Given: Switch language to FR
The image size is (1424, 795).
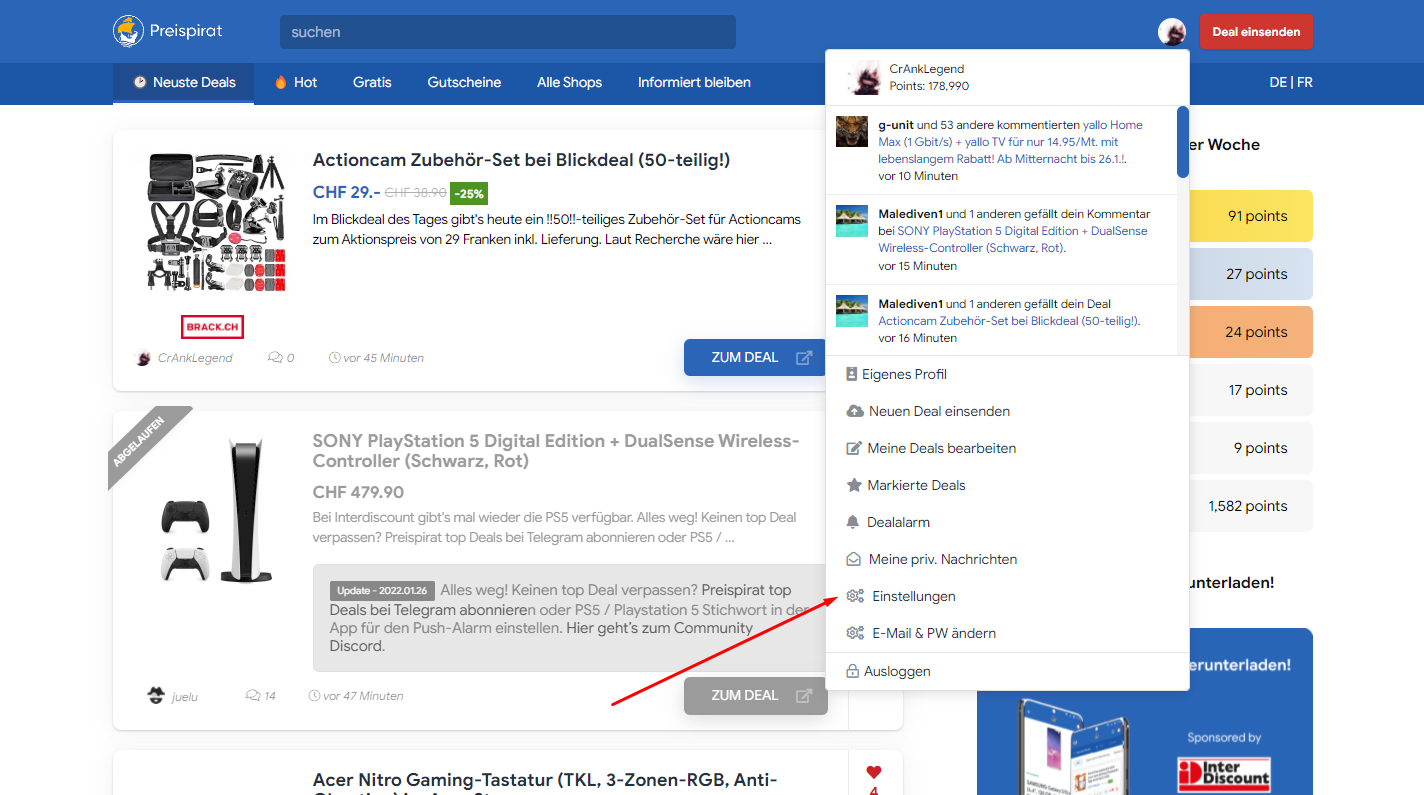Looking at the screenshot, I should [1304, 82].
